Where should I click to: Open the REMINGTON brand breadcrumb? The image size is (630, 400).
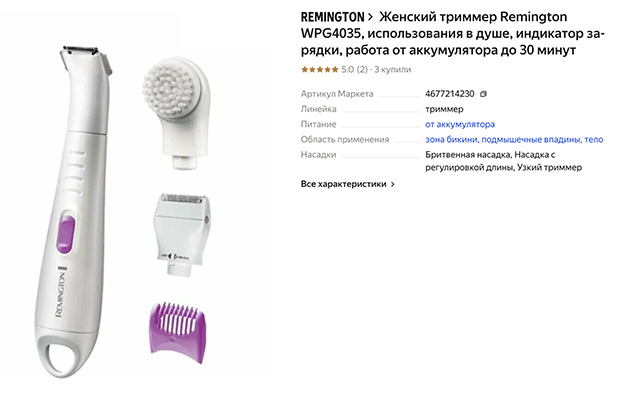click(333, 17)
